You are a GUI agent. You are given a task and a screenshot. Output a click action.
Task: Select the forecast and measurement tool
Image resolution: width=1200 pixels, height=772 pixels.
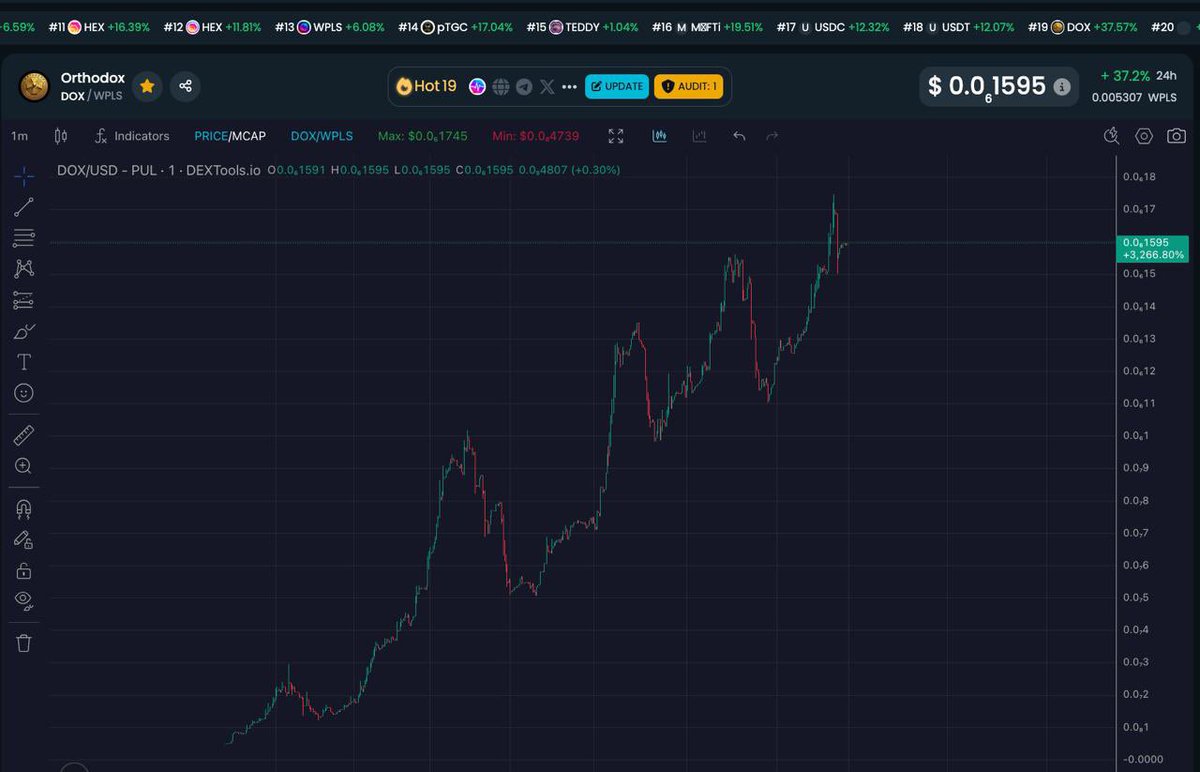24,300
